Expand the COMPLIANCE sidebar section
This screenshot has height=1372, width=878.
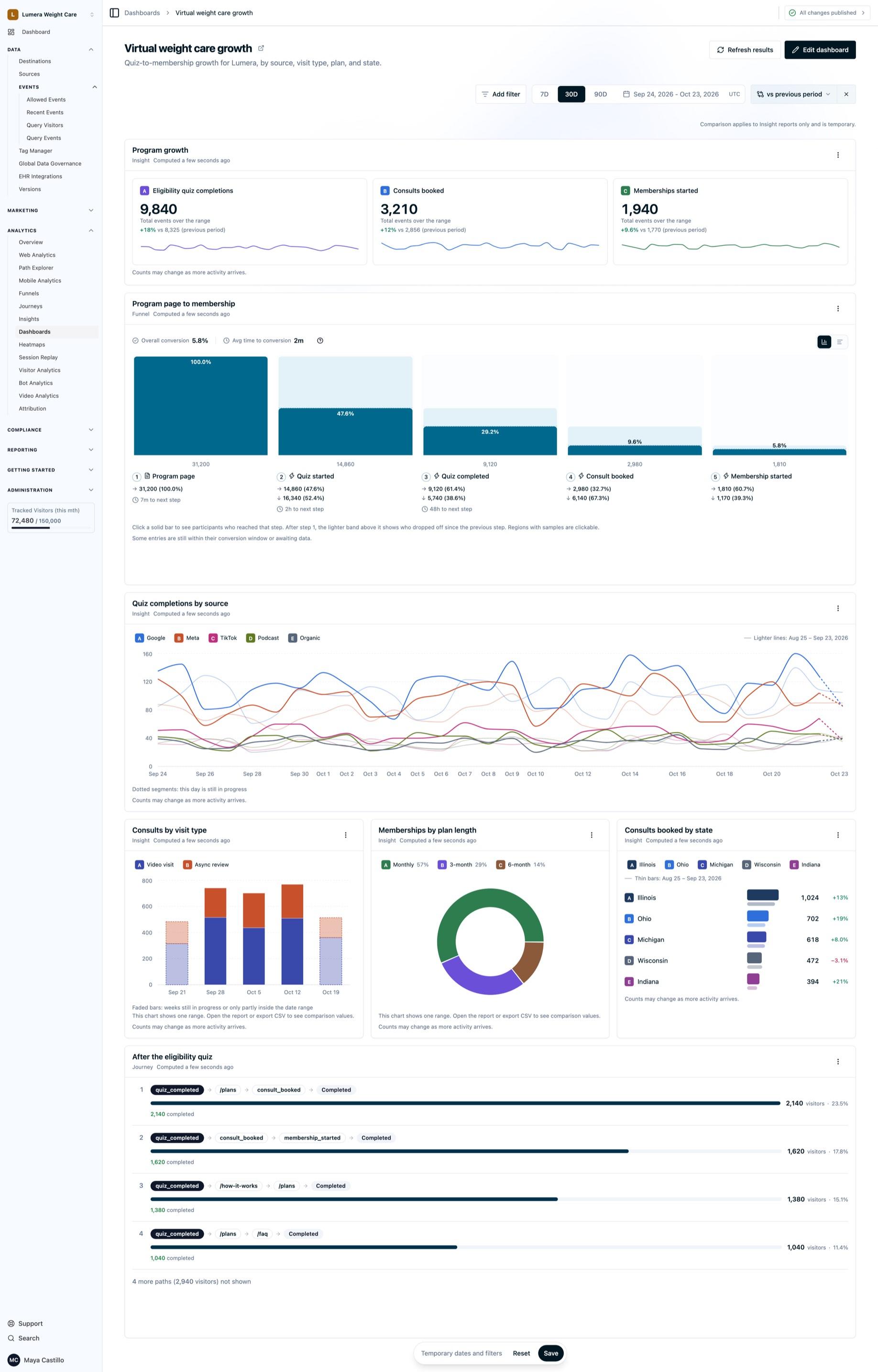(x=91, y=430)
